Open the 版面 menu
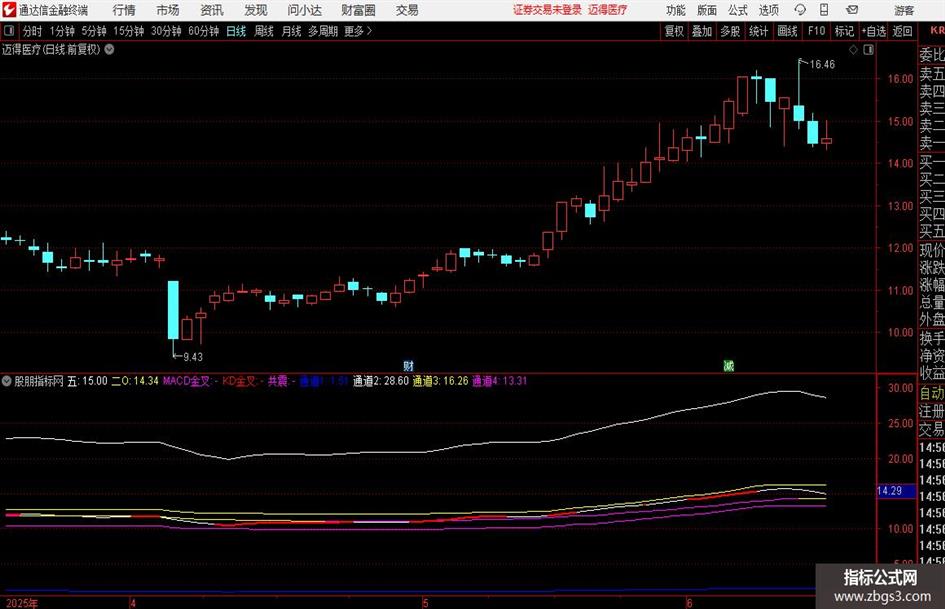 (706, 10)
